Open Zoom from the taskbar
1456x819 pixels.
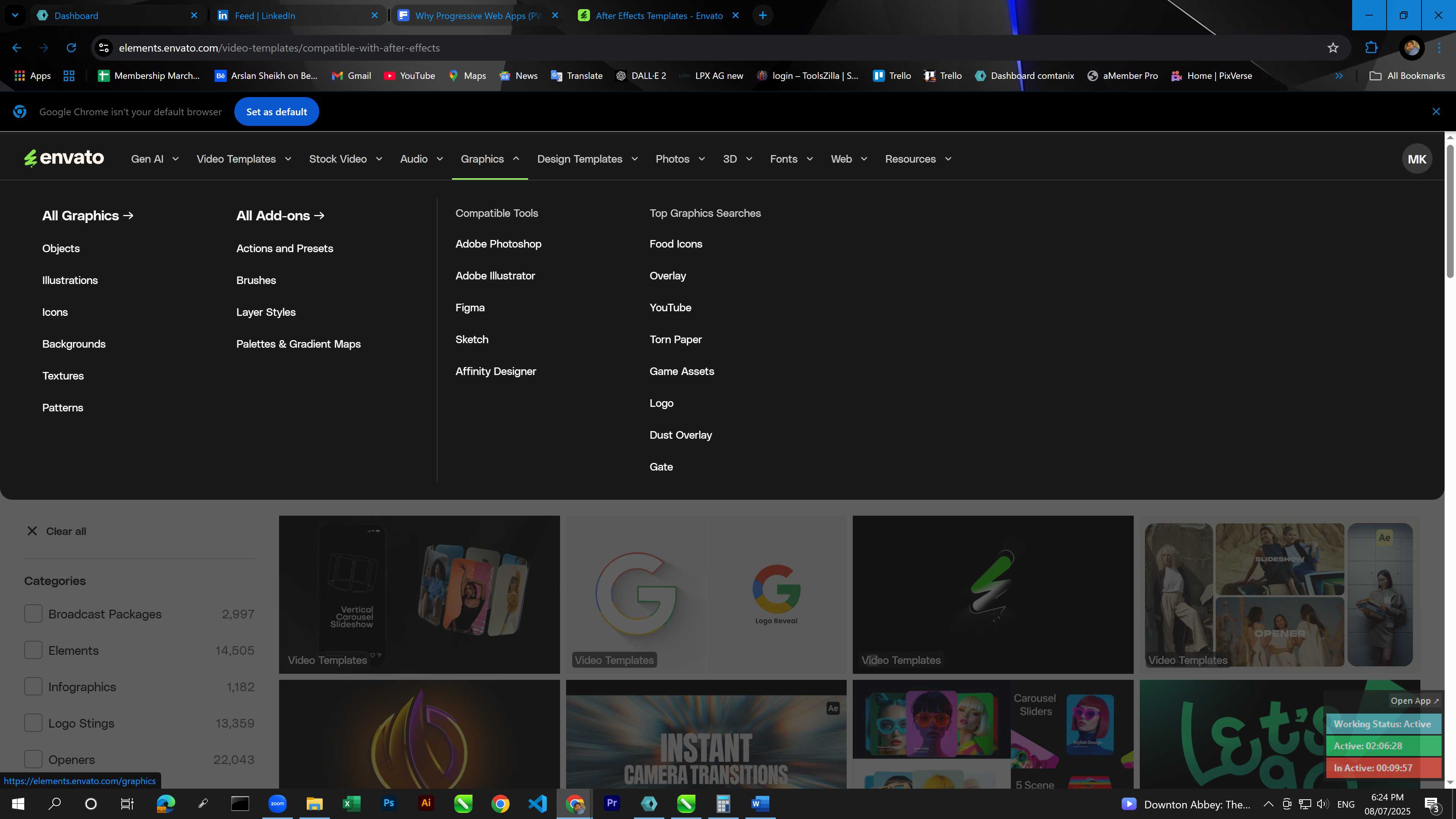pyautogui.click(x=277, y=803)
